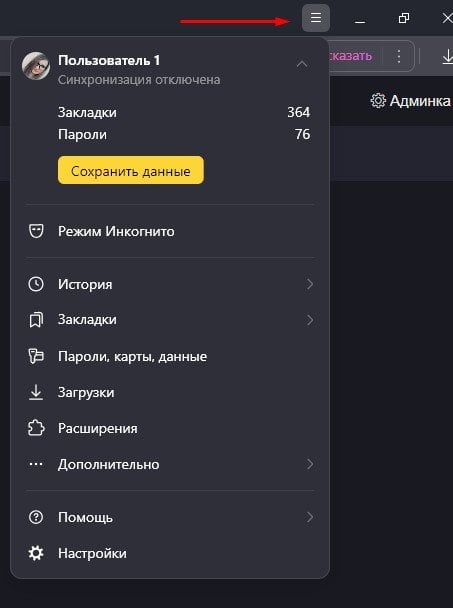
Task: Open the hamburger main menu button
Action: (316, 18)
